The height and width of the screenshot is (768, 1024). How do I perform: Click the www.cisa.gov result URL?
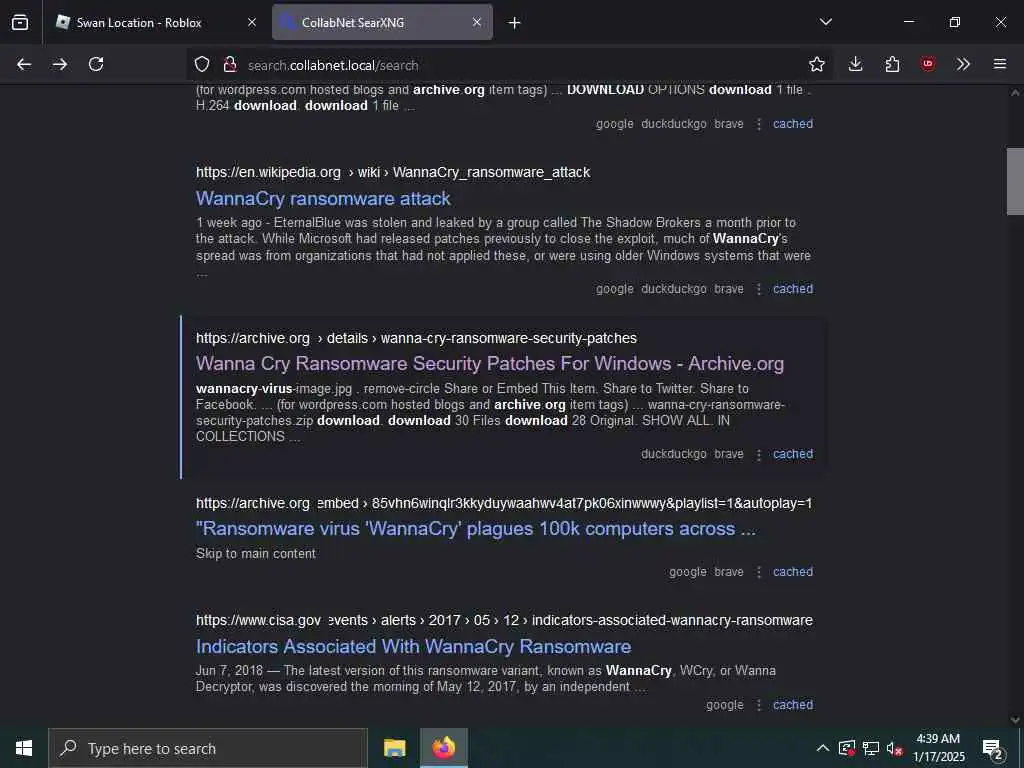(504, 620)
